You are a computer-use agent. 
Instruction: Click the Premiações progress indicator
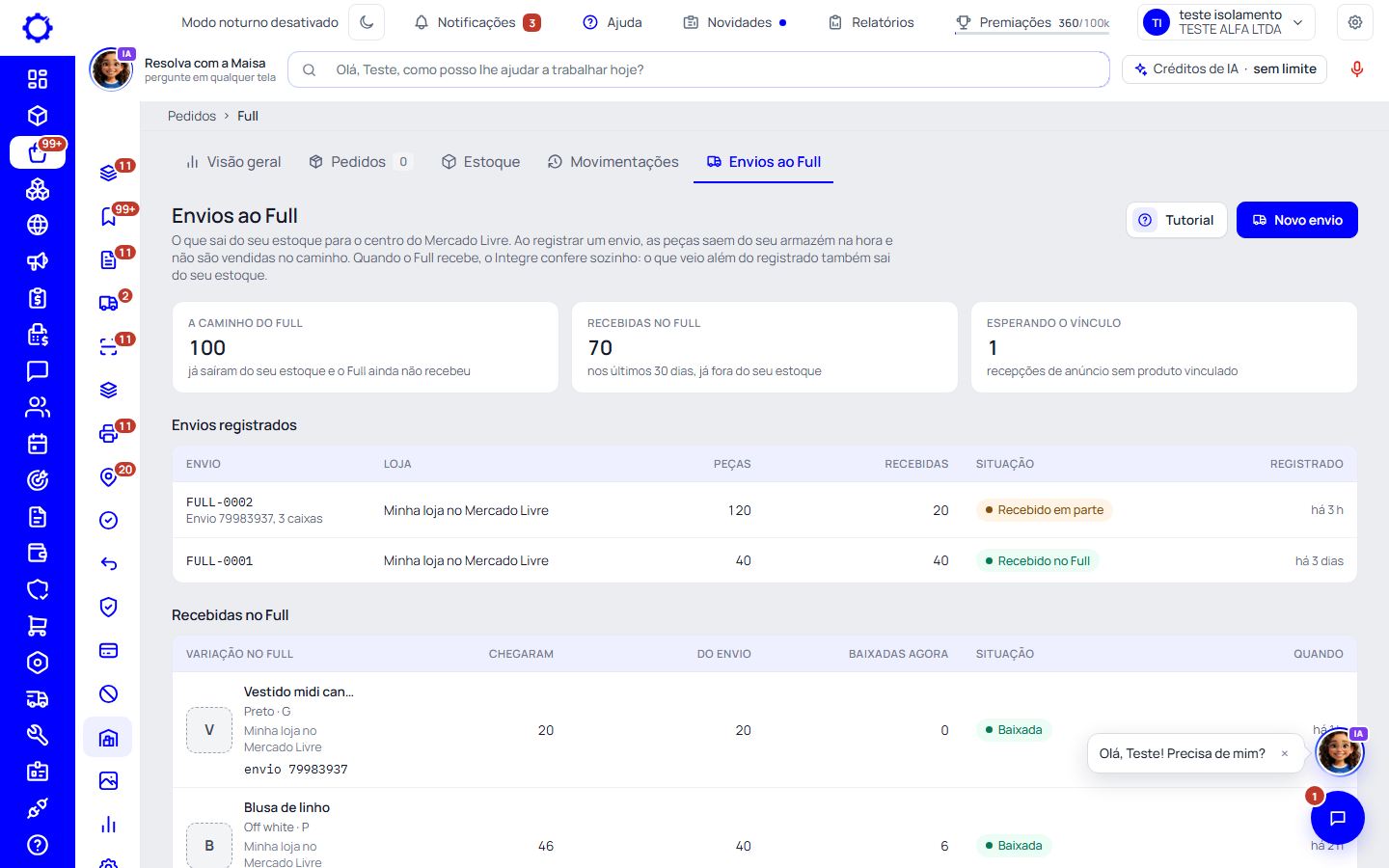(1032, 22)
